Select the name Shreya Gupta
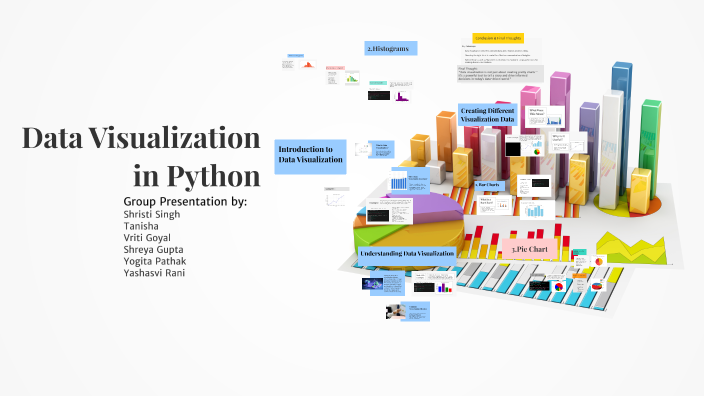The image size is (704, 396). click(x=153, y=249)
